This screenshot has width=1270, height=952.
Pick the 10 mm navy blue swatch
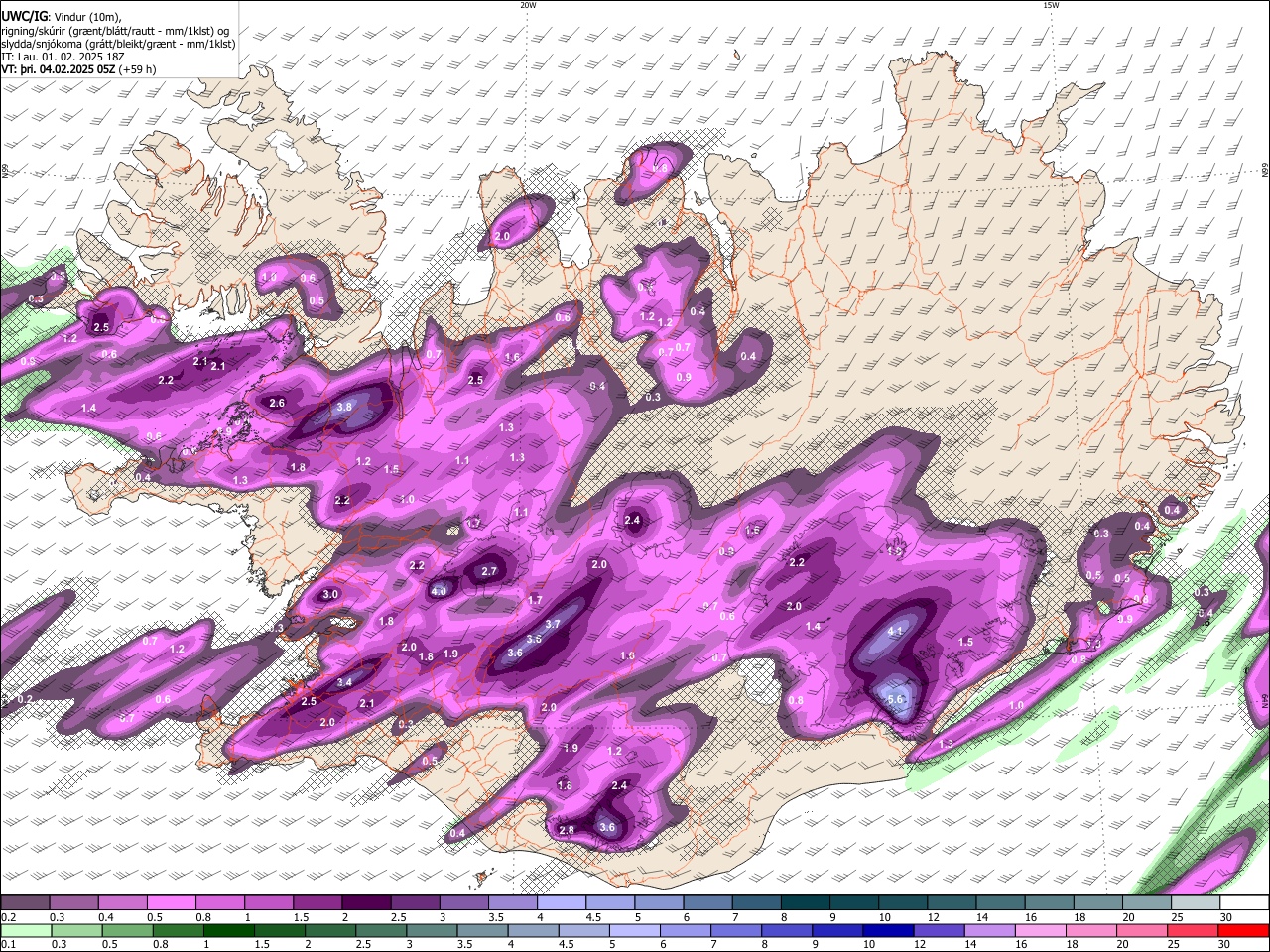(x=887, y=930)
